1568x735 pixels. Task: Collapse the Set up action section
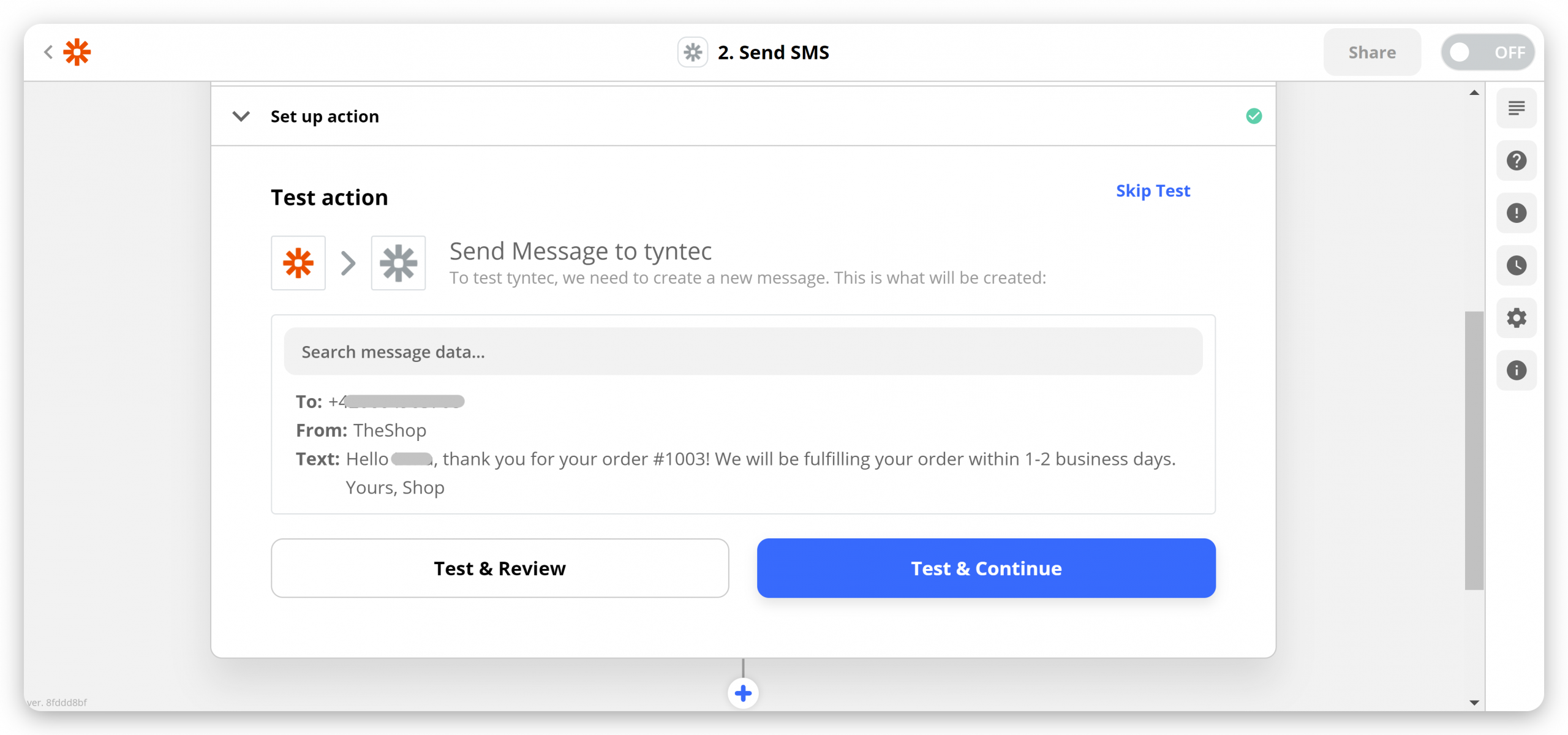pyautogui.click(x=241, y=116)
